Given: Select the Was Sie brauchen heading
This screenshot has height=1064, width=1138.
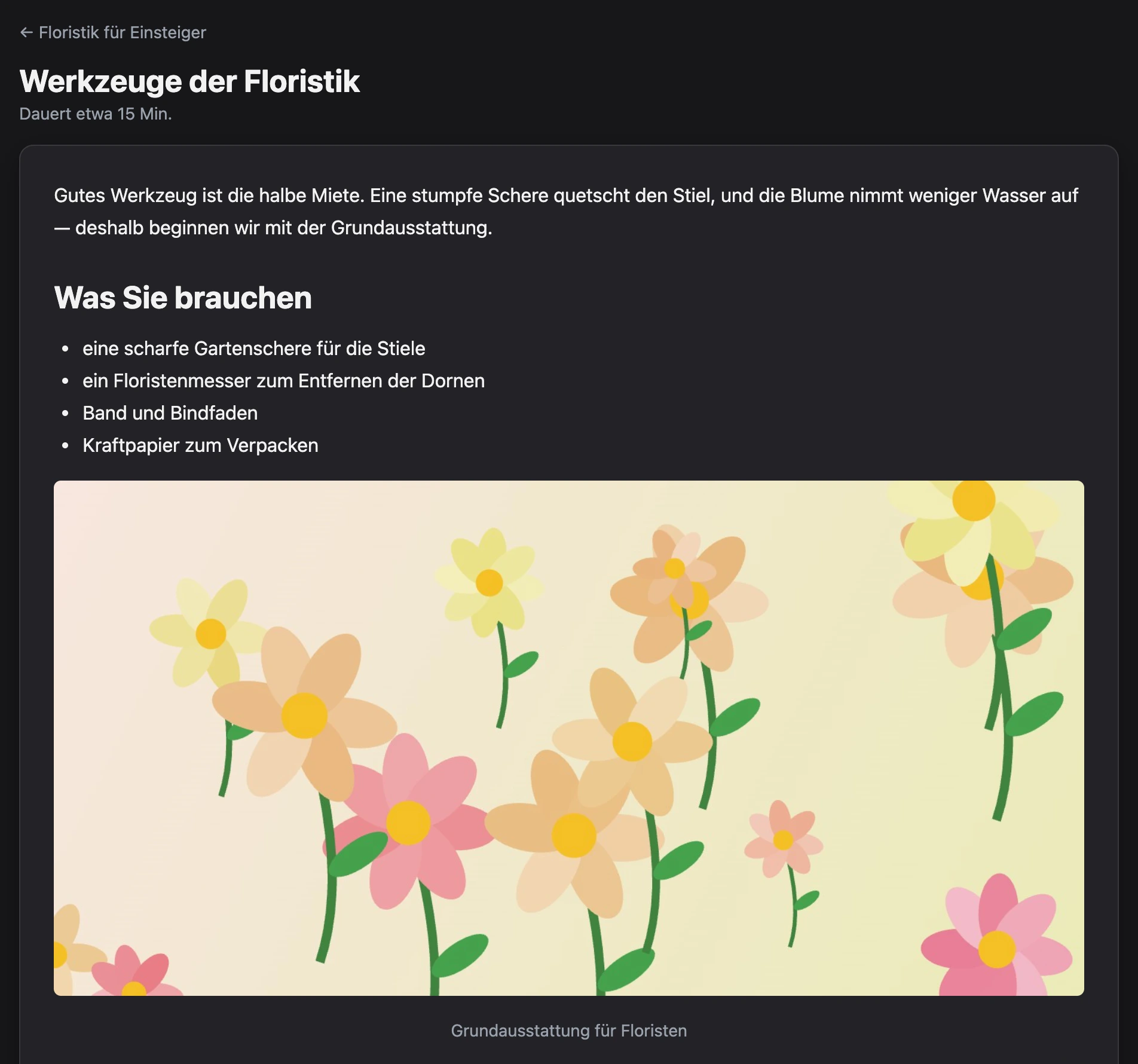Looking at the screenshot, I should coord(183,298).
